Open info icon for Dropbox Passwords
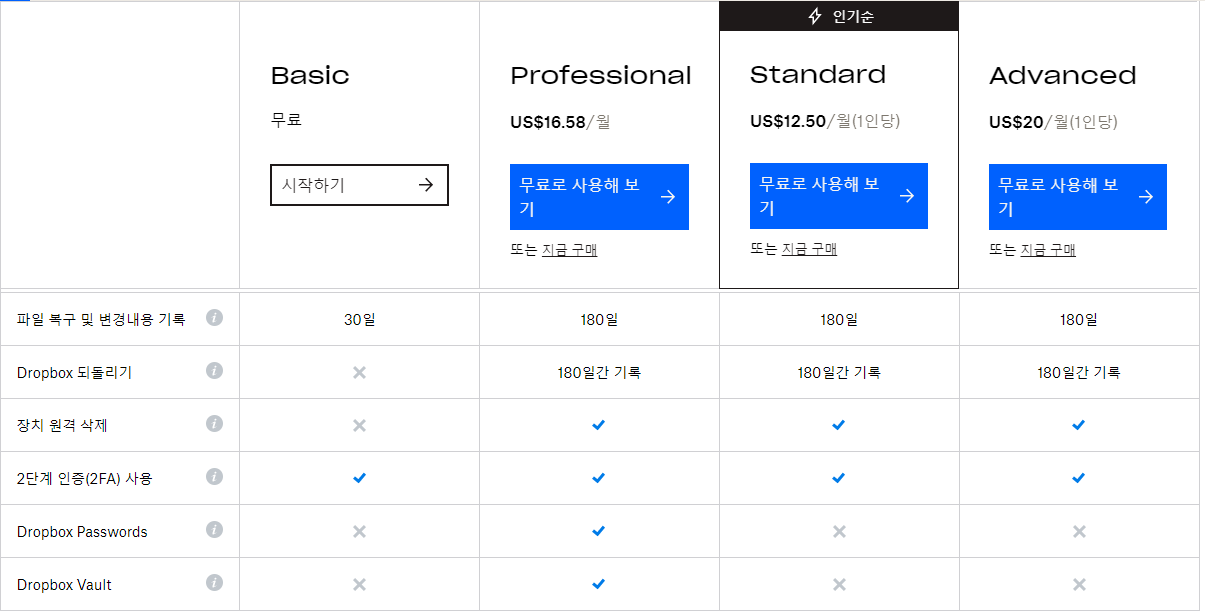Screen dimensions: 1205x611 pyautogui.click(x=214, y=530)
